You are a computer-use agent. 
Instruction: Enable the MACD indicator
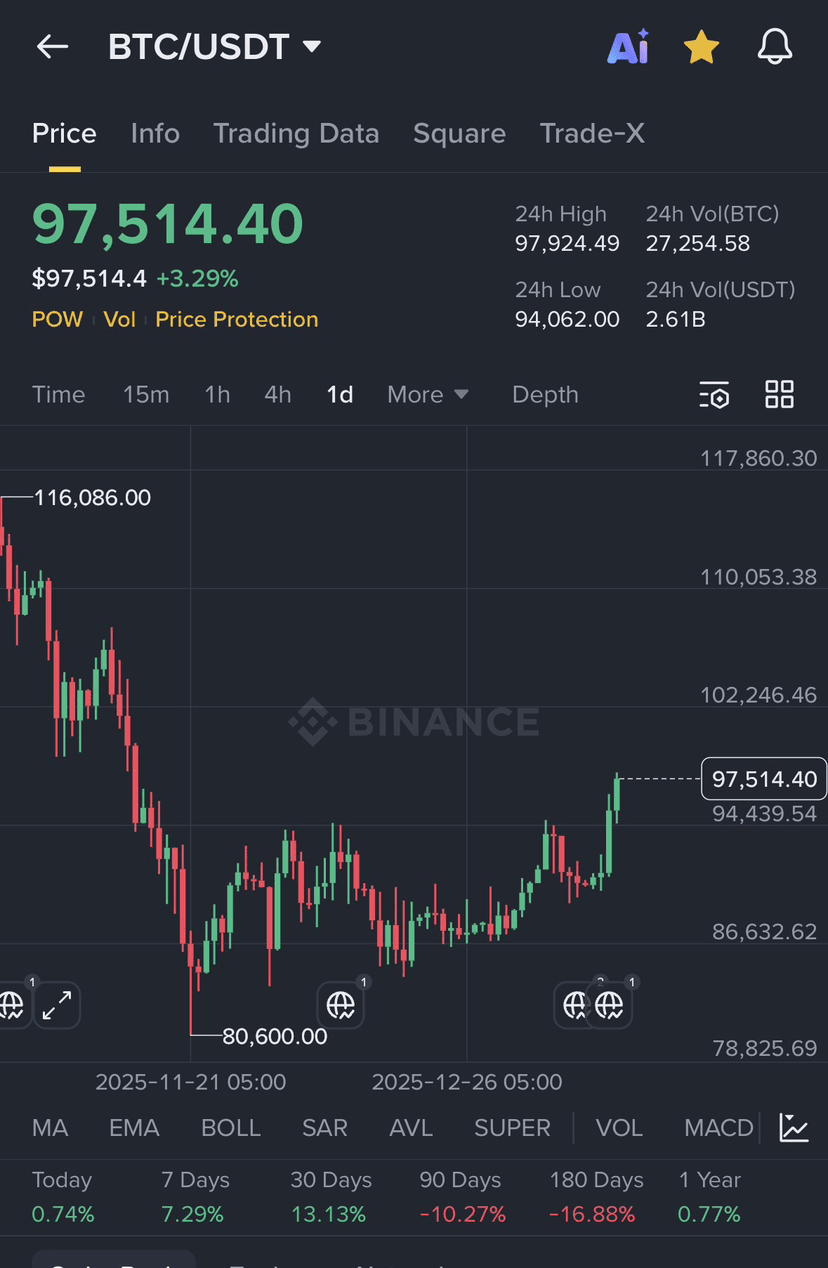point(718,1128)
